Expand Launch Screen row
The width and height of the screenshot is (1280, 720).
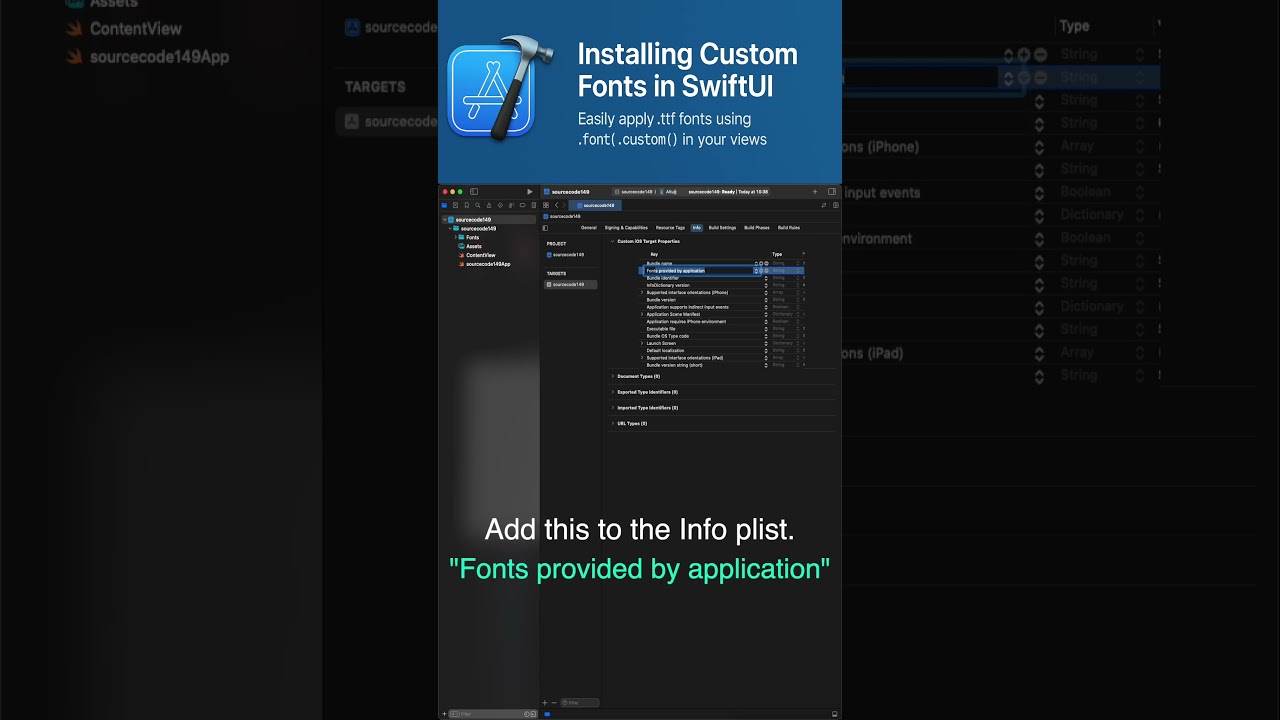(x=642, y=343)
